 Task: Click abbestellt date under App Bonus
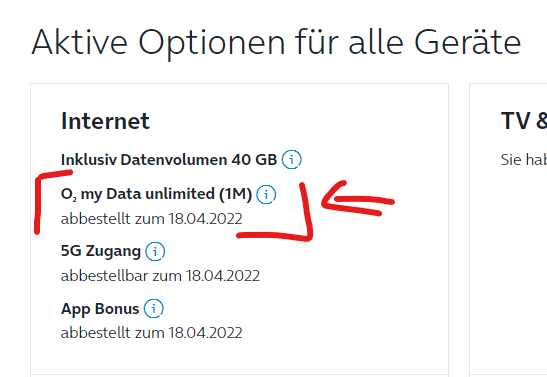pyautogui.click(x=151, y=333)
